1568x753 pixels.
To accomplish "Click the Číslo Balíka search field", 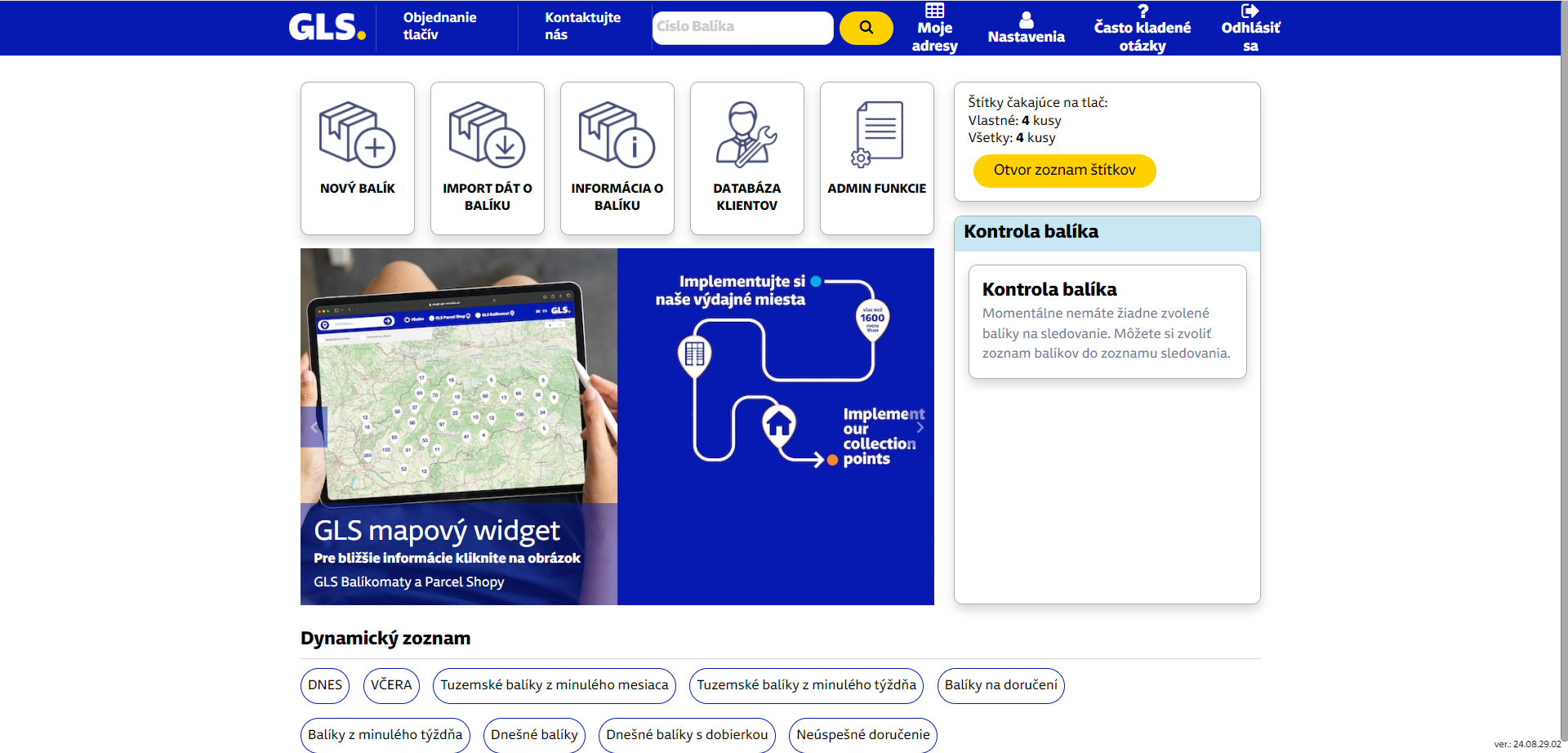I will pos(742,28).
